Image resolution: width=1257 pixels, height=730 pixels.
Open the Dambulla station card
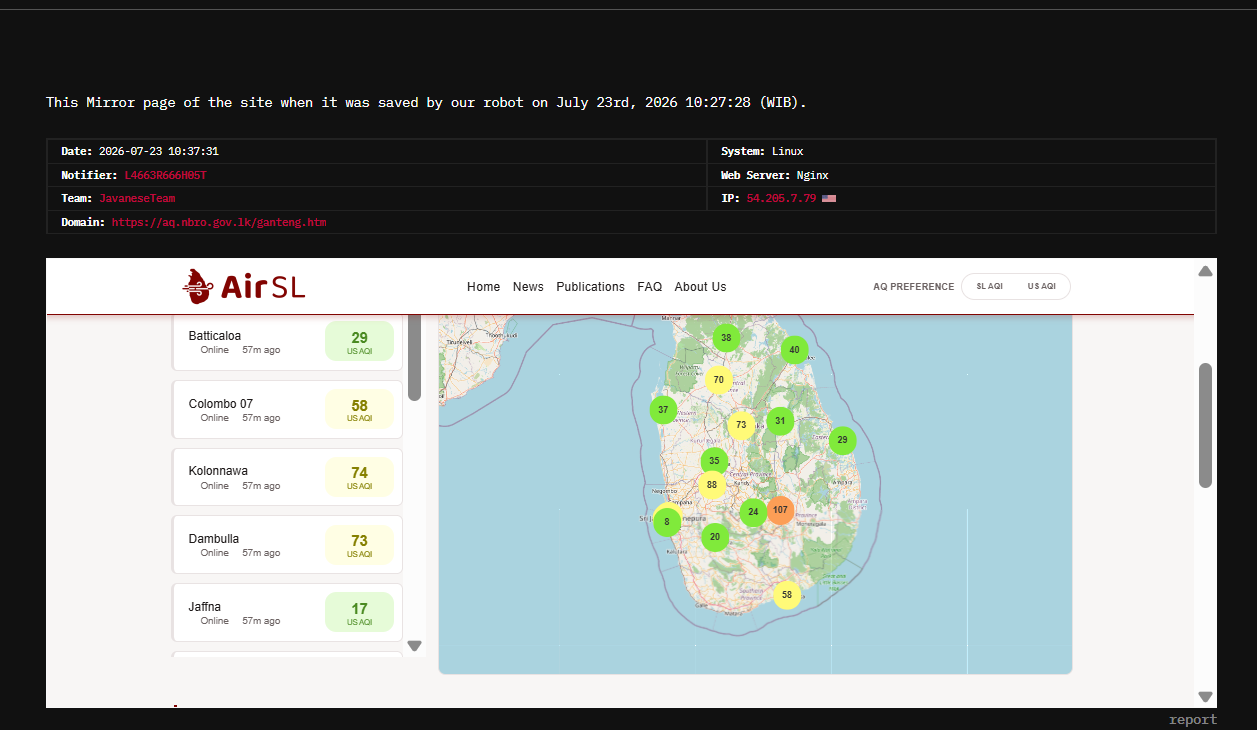click(x=288, y=544)
